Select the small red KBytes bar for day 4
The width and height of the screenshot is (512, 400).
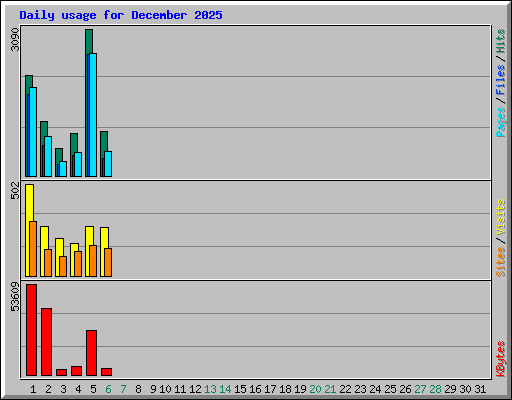tap(76, 371)
